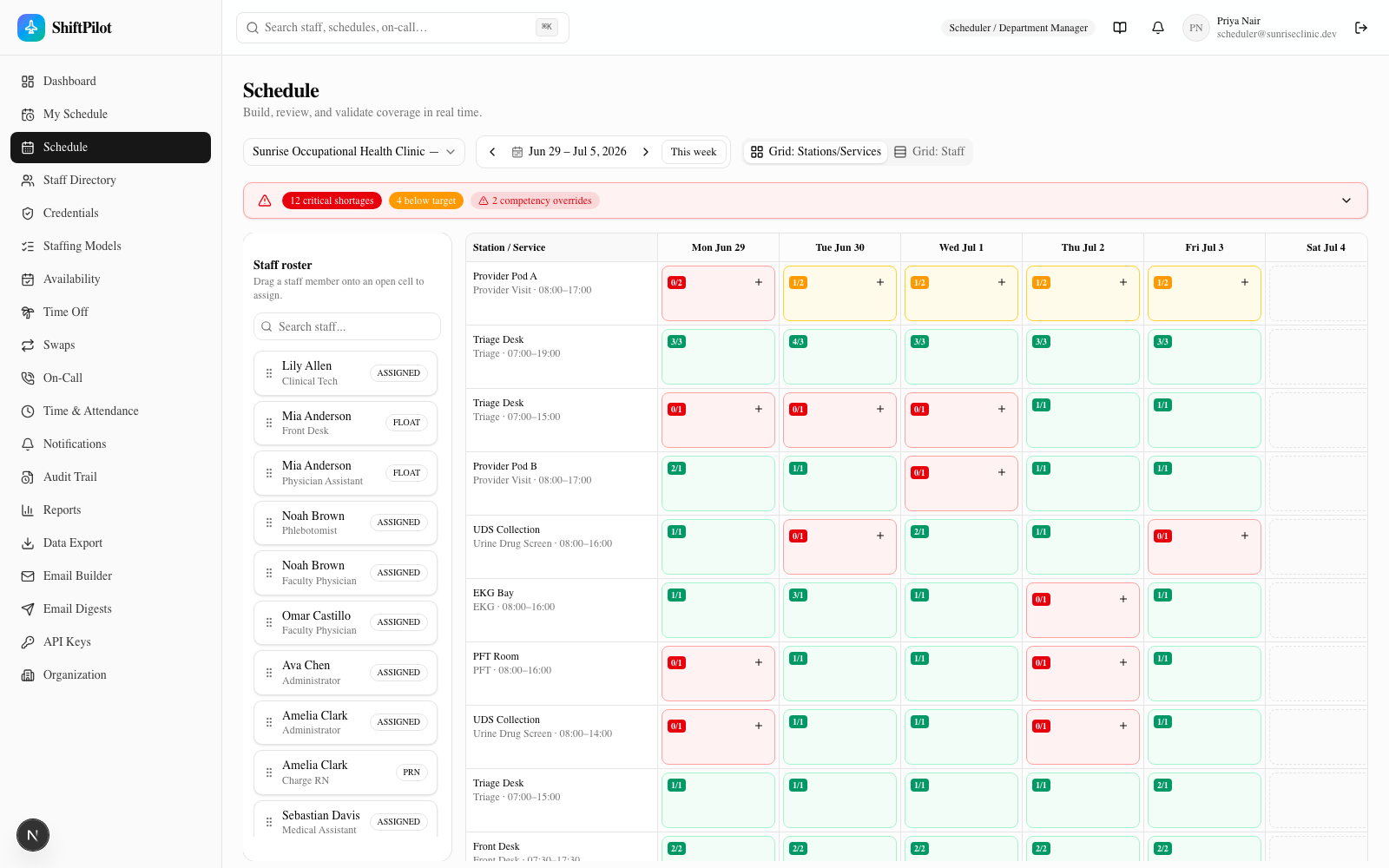Click the global search field
The image size is (1389, 868).
pos(403,28)
